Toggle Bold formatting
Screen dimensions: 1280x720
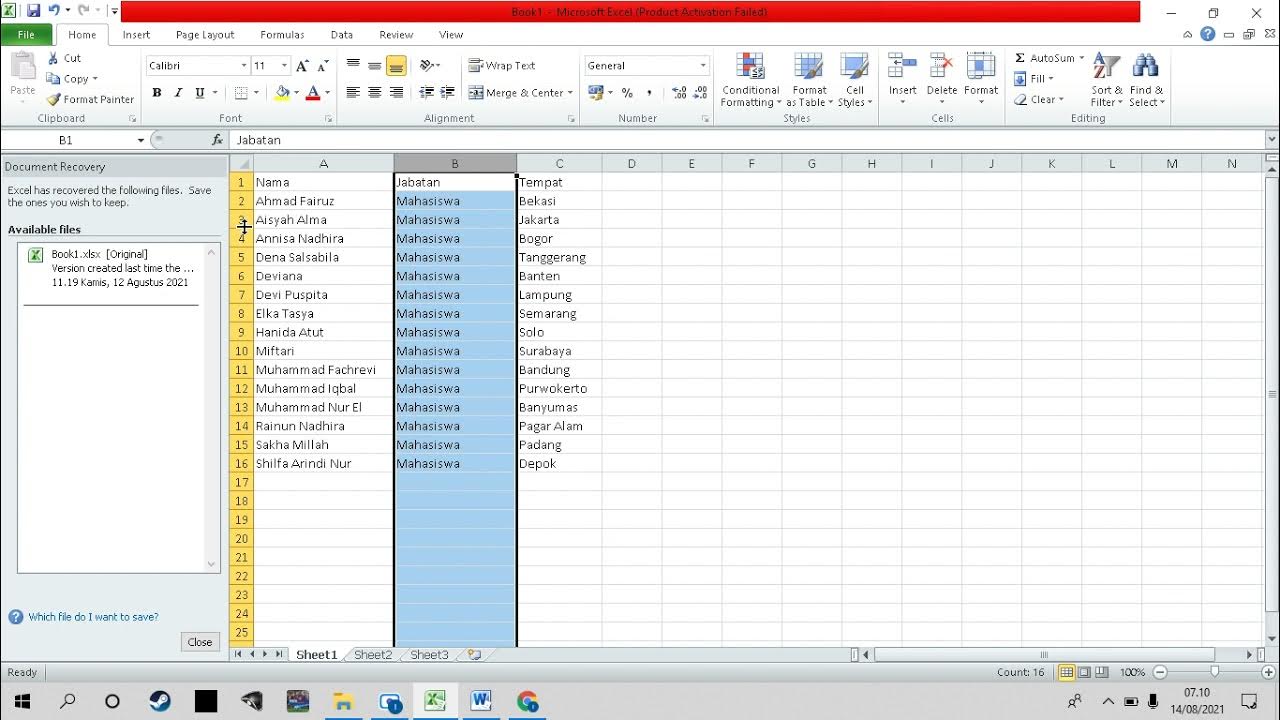pyautogui.click(x=157, y=93)
